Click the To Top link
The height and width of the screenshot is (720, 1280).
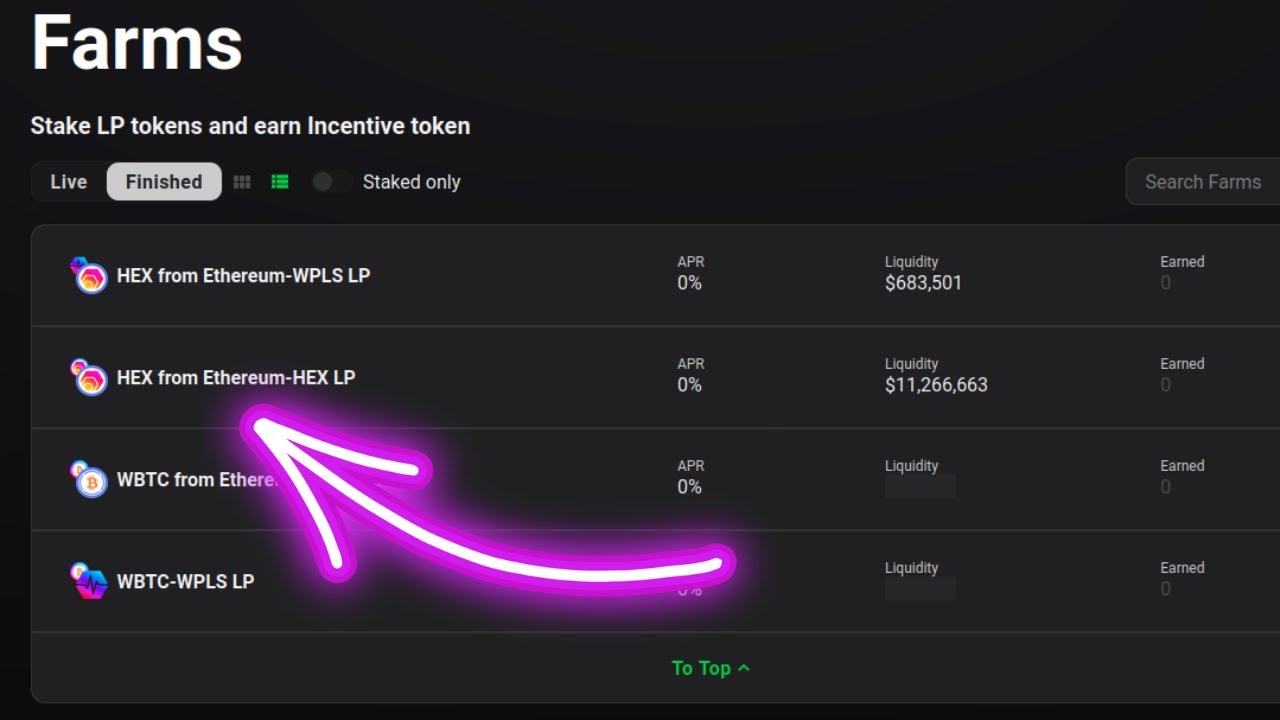coord(711,668)
